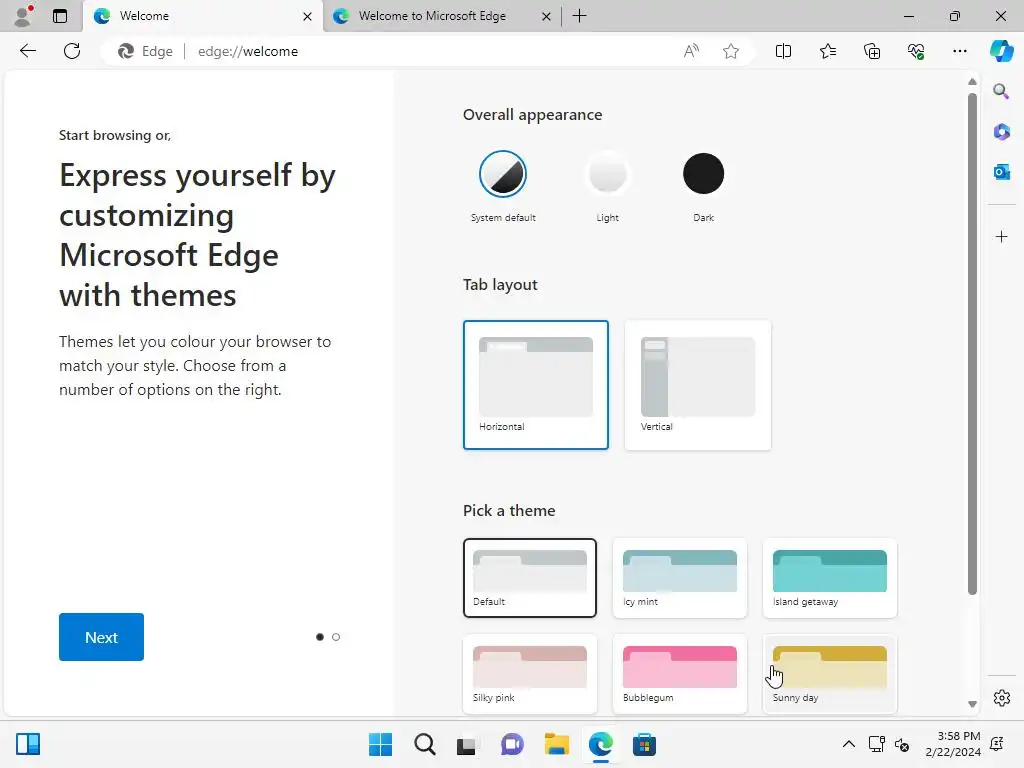Open Task View on taskbar
The image size is (1024, 768).
click(466, 744)
